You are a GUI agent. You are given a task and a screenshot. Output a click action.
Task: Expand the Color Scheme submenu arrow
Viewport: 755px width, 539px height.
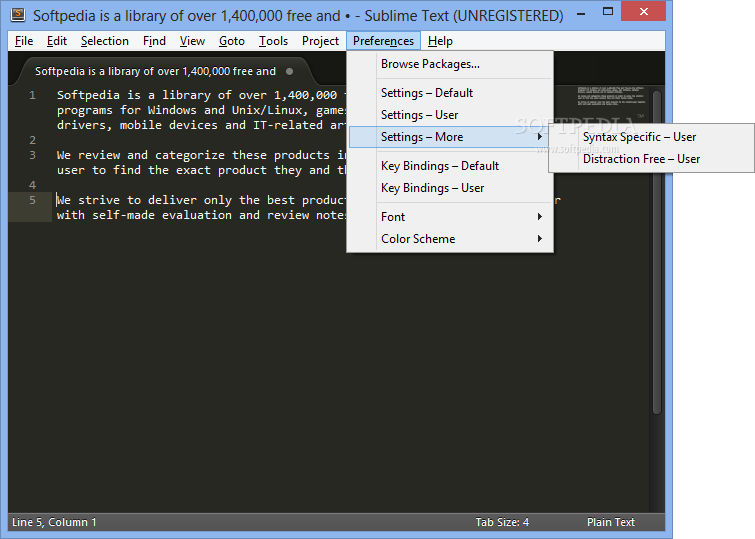click(540, 239)
